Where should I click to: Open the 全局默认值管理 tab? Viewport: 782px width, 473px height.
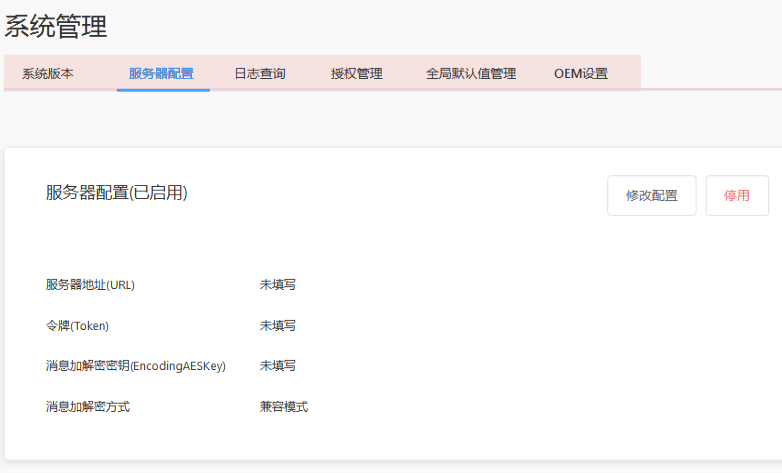471,73
